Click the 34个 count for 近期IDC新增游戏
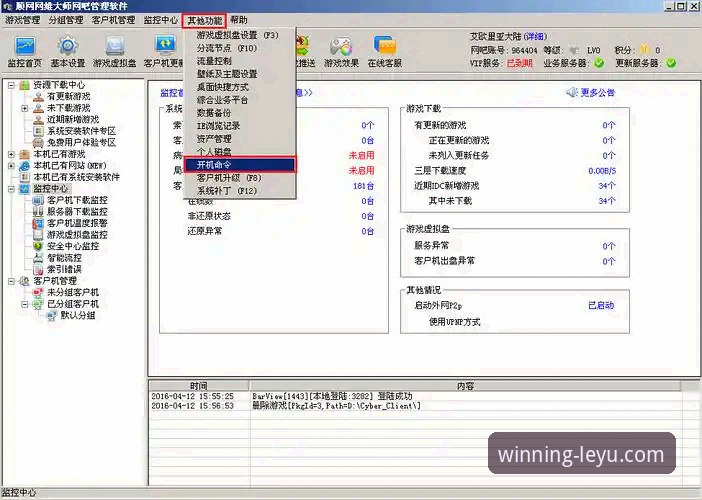 point(607,186)
